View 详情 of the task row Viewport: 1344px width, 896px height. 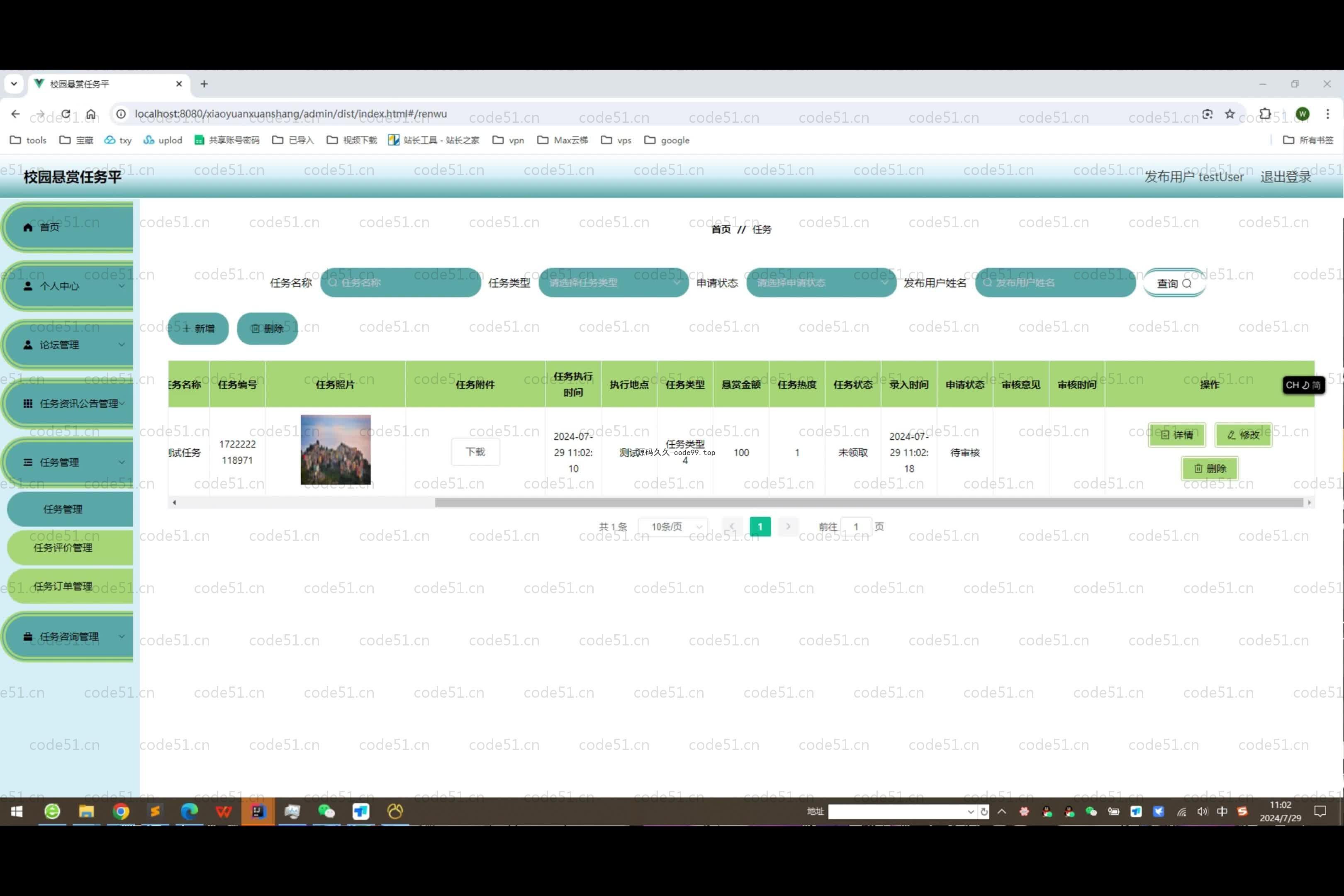1177,435
